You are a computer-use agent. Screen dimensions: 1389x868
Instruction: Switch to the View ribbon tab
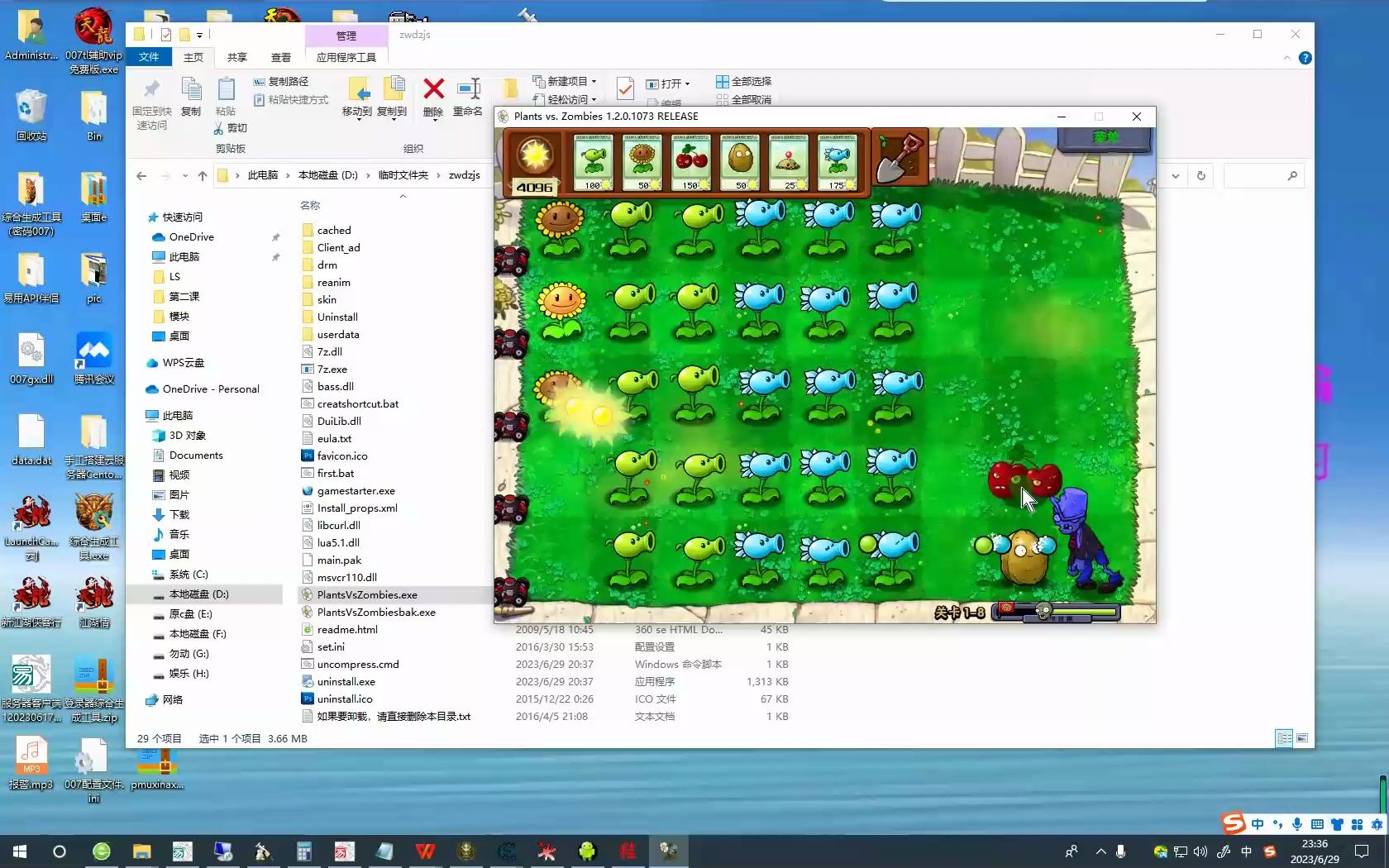click(281, 57)
